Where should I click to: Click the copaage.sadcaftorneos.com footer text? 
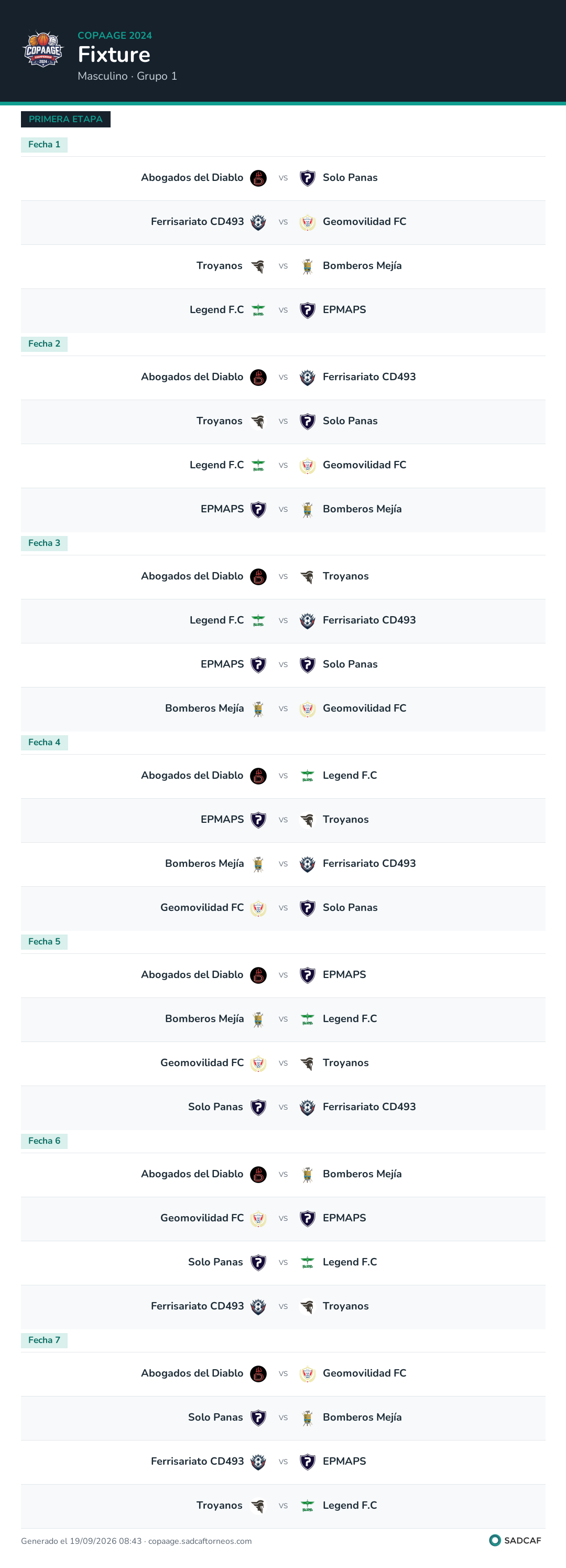pos(200,1541)
